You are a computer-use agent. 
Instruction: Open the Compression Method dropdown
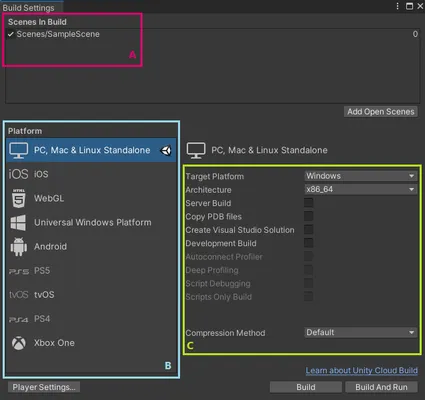(360, 332)
